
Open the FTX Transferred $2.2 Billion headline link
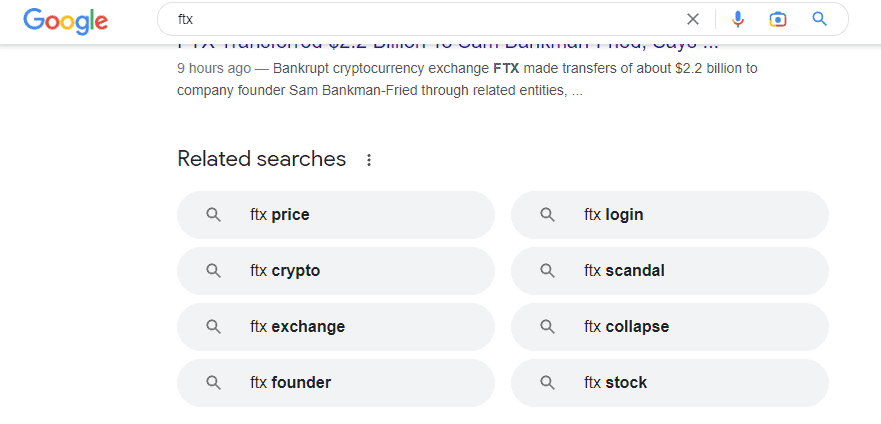(448, 45)
